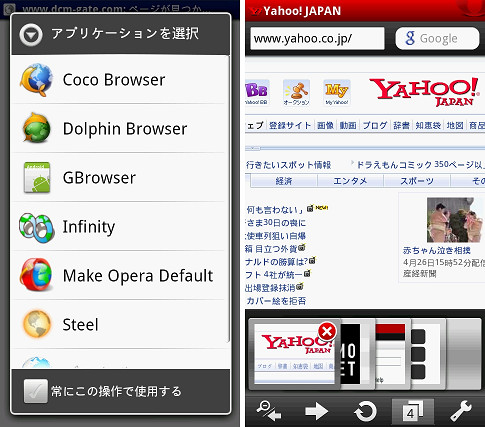Tap the Infinity goggles icon

coord(36,227)
